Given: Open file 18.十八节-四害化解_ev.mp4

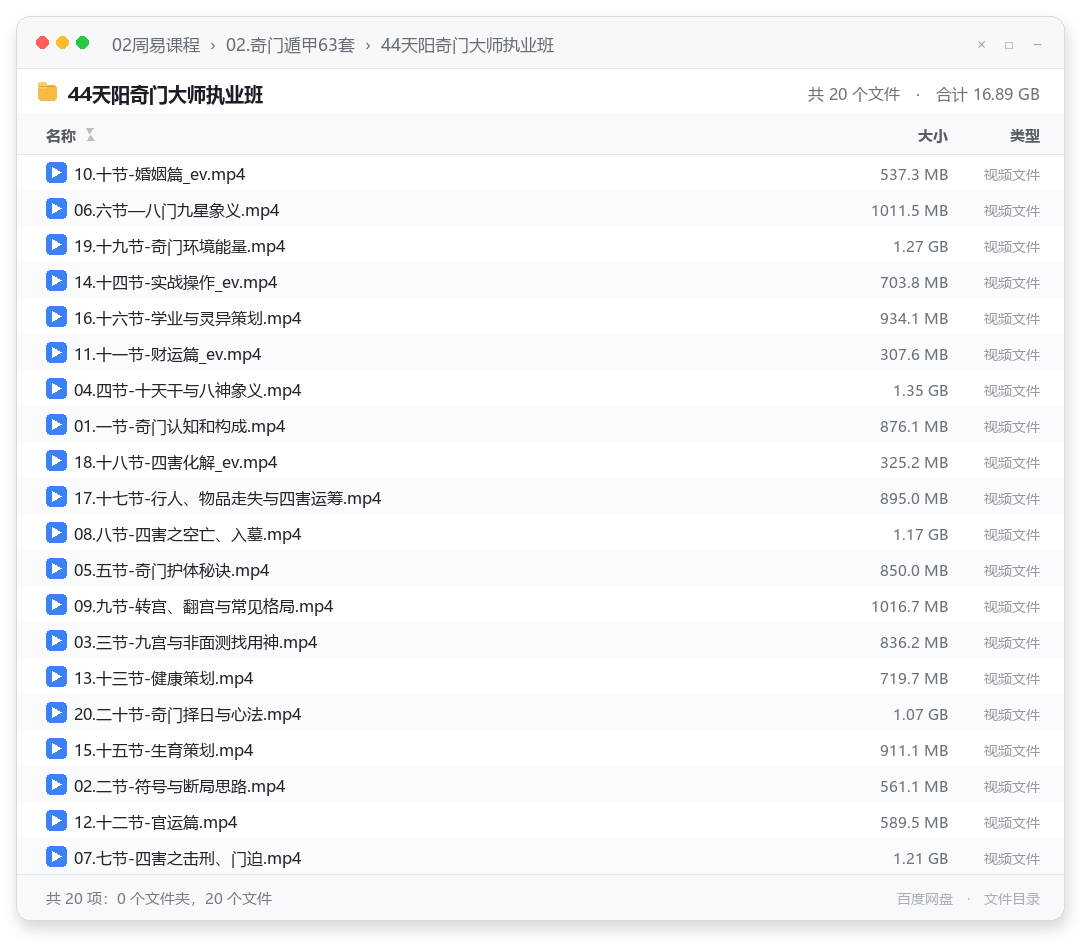Looking at the screenshot, I should click(x=175, y=462).
